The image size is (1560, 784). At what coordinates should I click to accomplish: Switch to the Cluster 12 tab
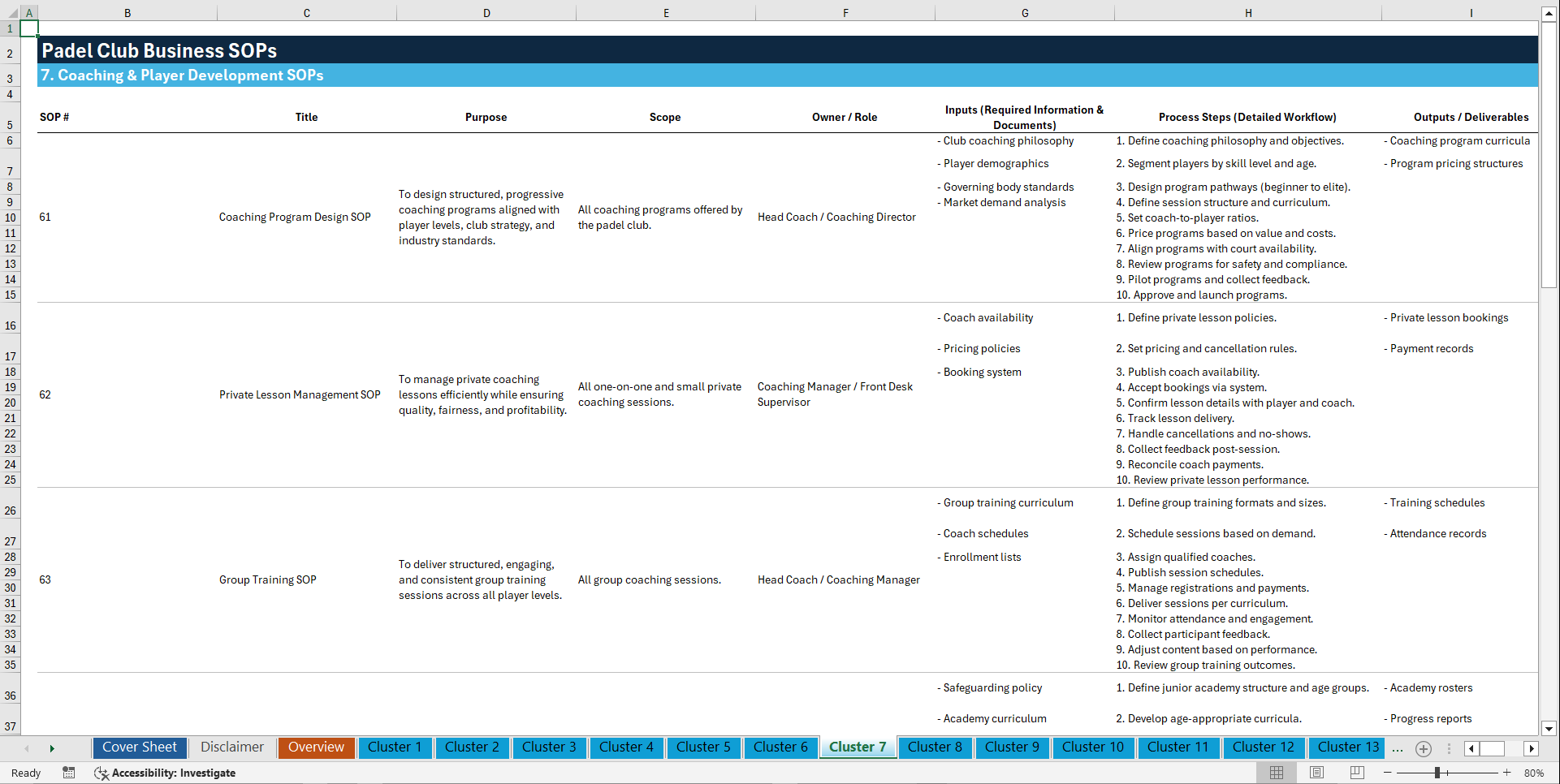1264,747
